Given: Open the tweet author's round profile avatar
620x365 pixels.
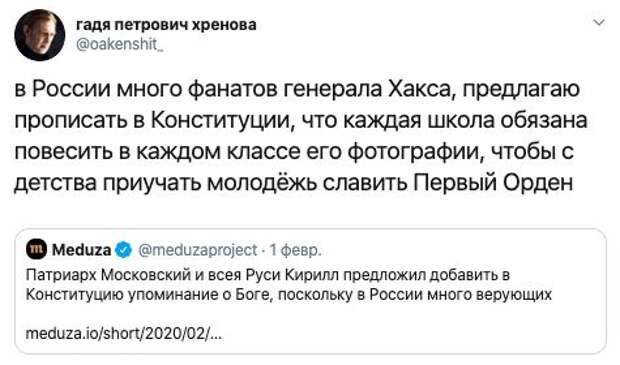Looking at the screenshot, I should (40, 35).
